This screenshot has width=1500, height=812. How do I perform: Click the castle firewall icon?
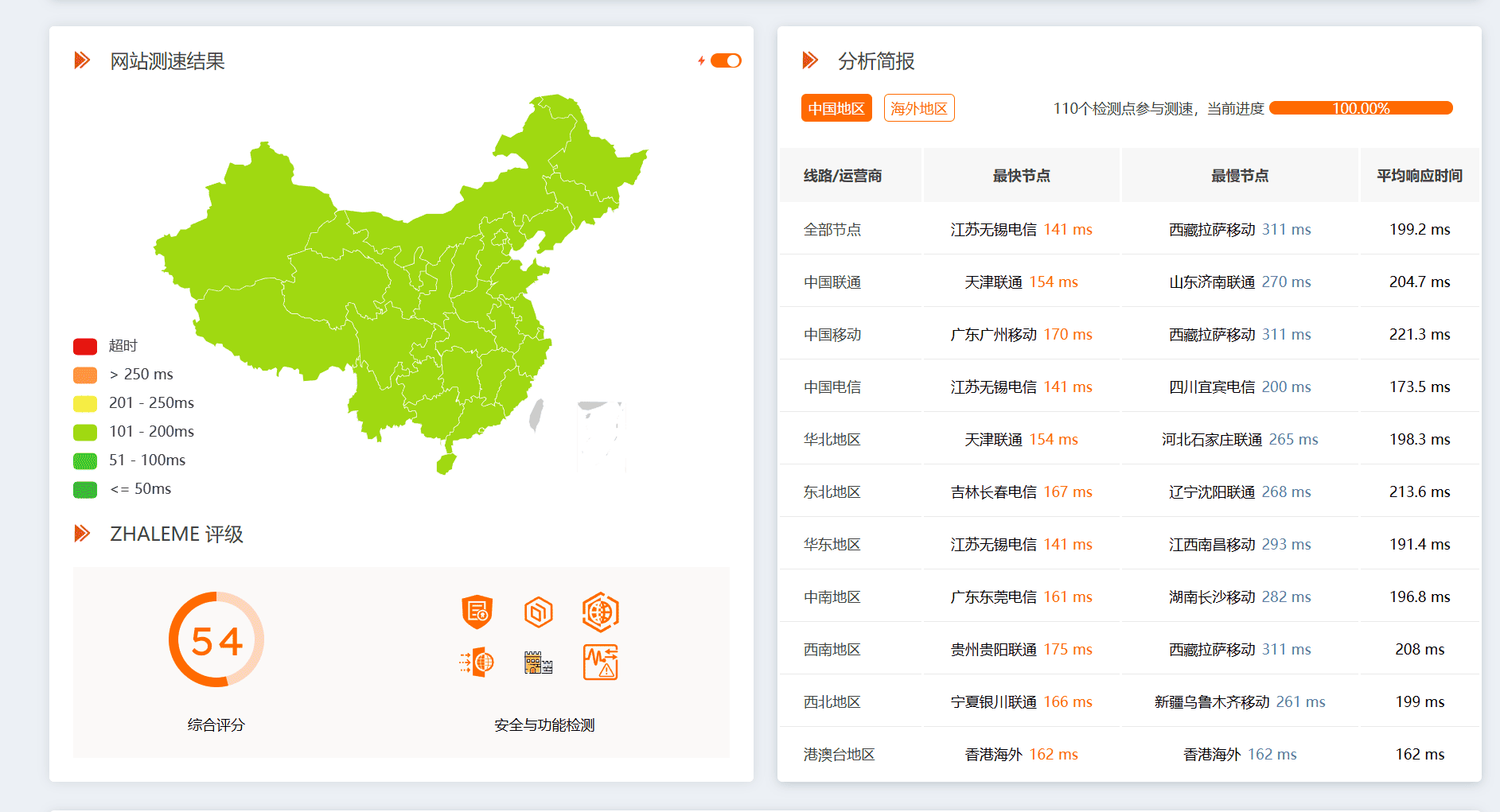pos(539,662)
